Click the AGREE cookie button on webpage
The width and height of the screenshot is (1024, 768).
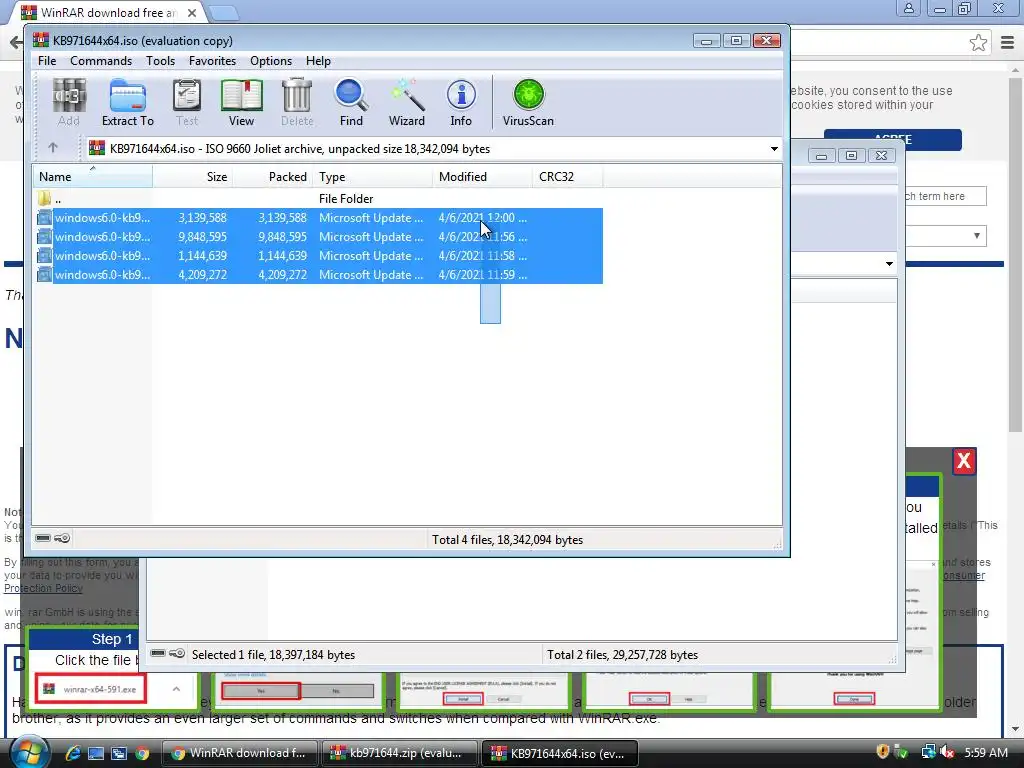(x=893, y=139)
